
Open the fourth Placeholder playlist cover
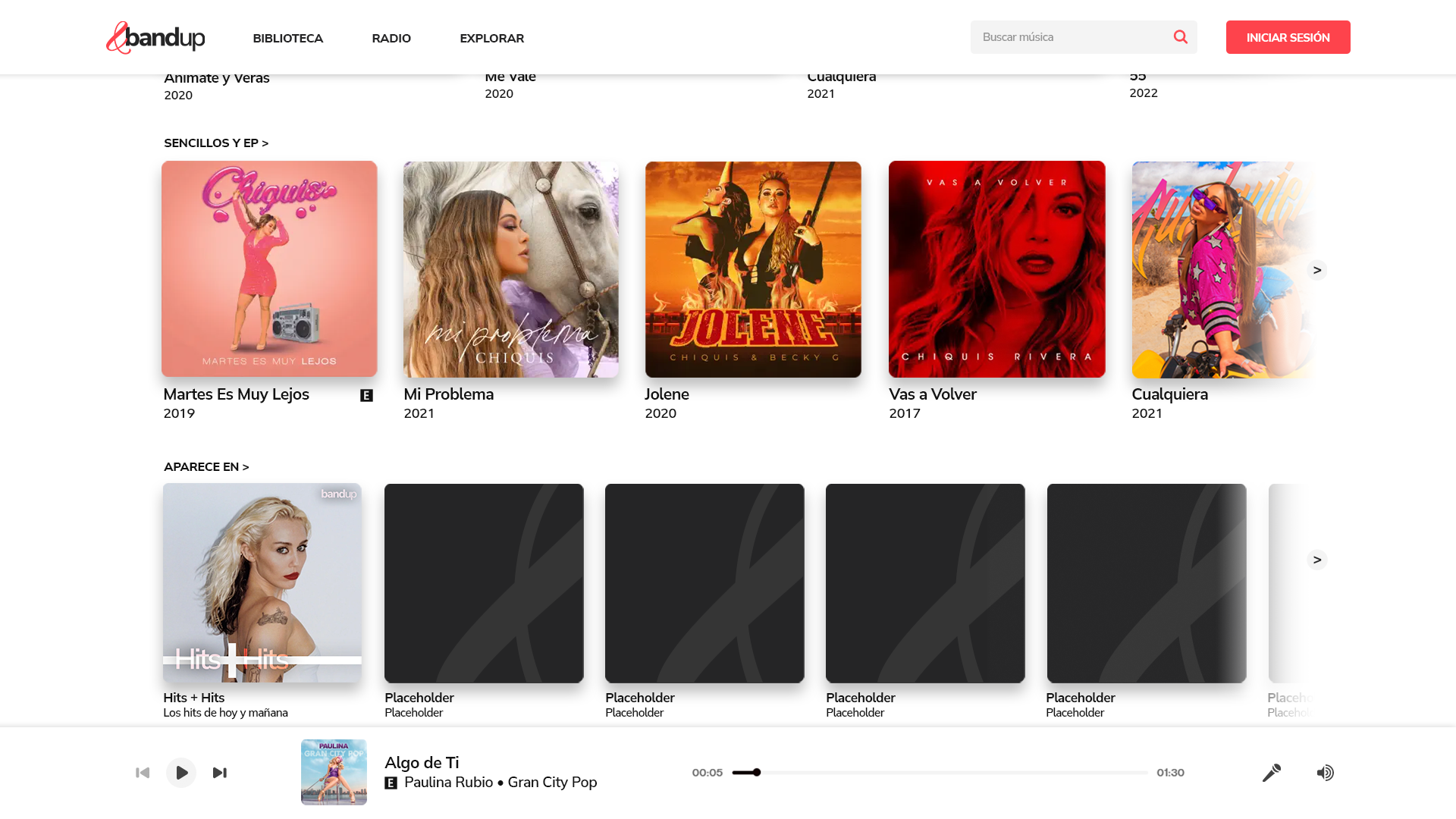tap(1147, 583)
